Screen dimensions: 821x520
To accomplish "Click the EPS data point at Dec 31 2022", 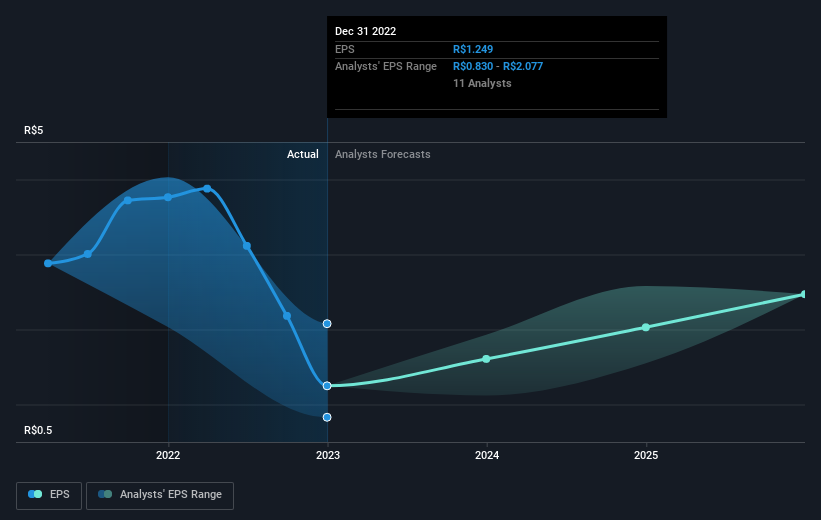I will (x=327, y=386).
